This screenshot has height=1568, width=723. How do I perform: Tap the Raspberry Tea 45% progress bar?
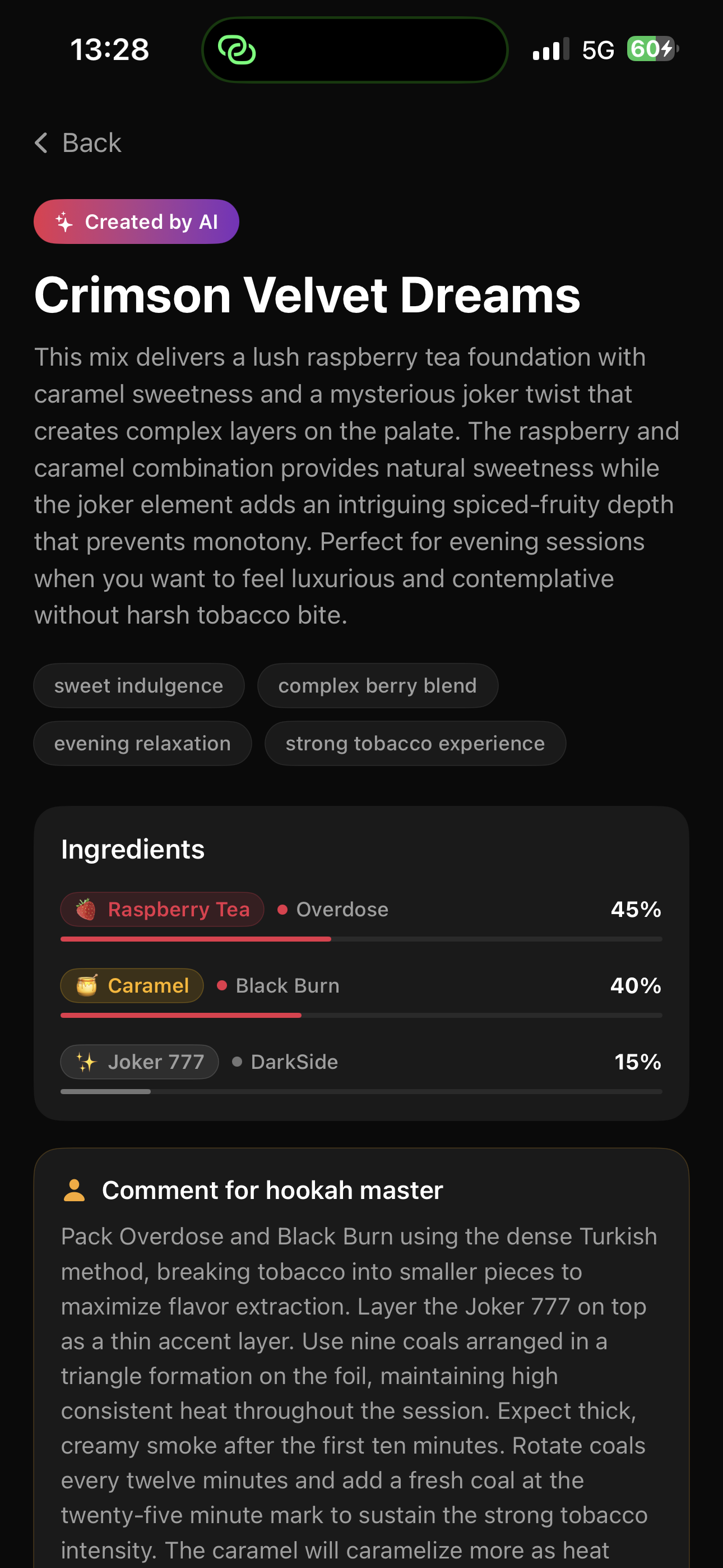click(x=361, y=939)
